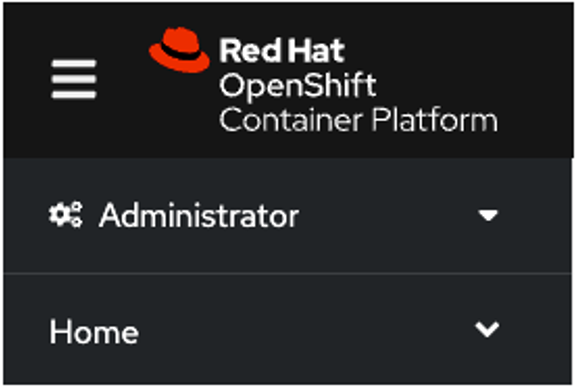Click the downward chevron on the Home row
Screen dimensions: 577x387
(487, 329)
